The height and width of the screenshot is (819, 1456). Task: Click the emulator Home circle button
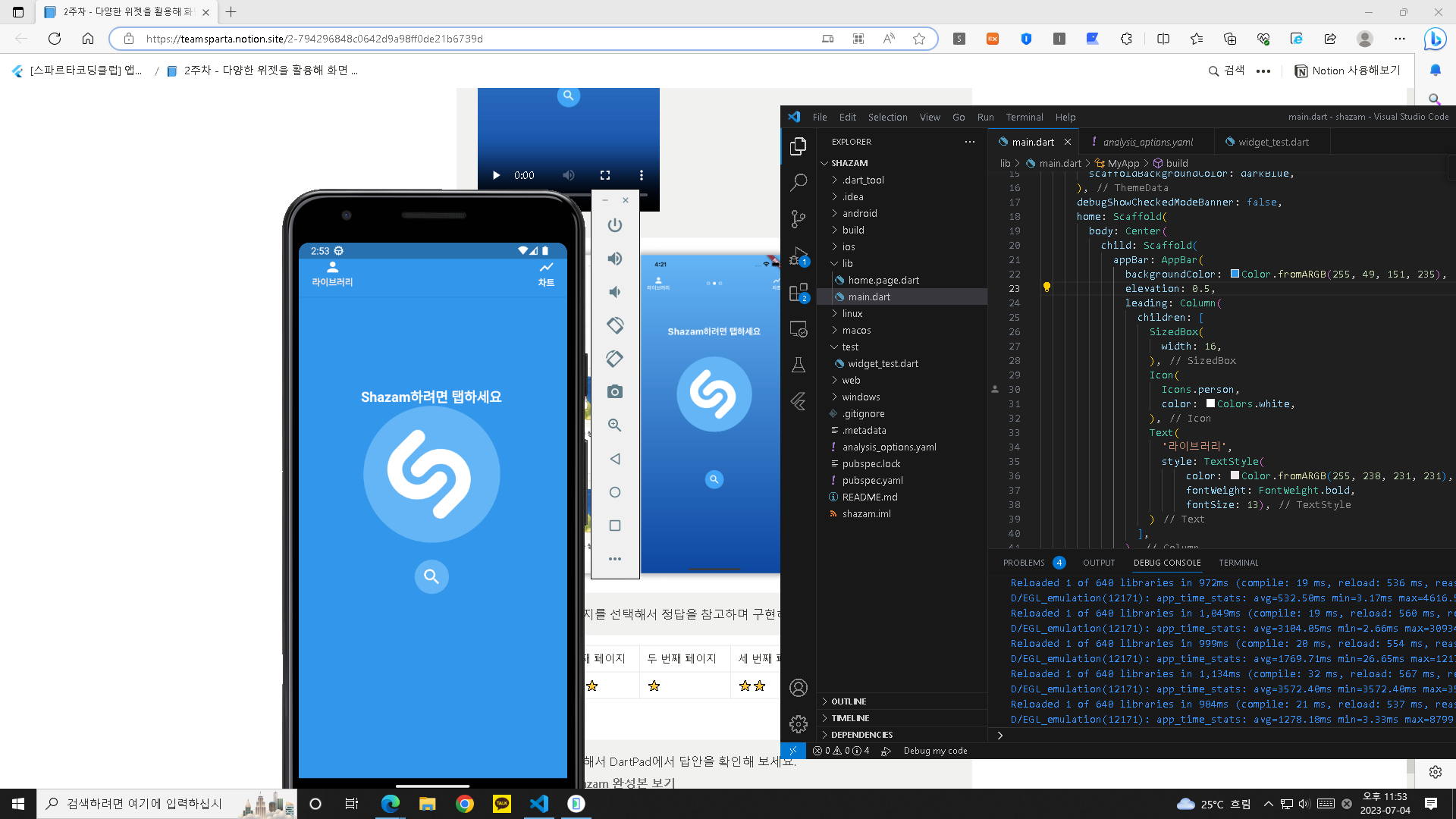point(615,492)
